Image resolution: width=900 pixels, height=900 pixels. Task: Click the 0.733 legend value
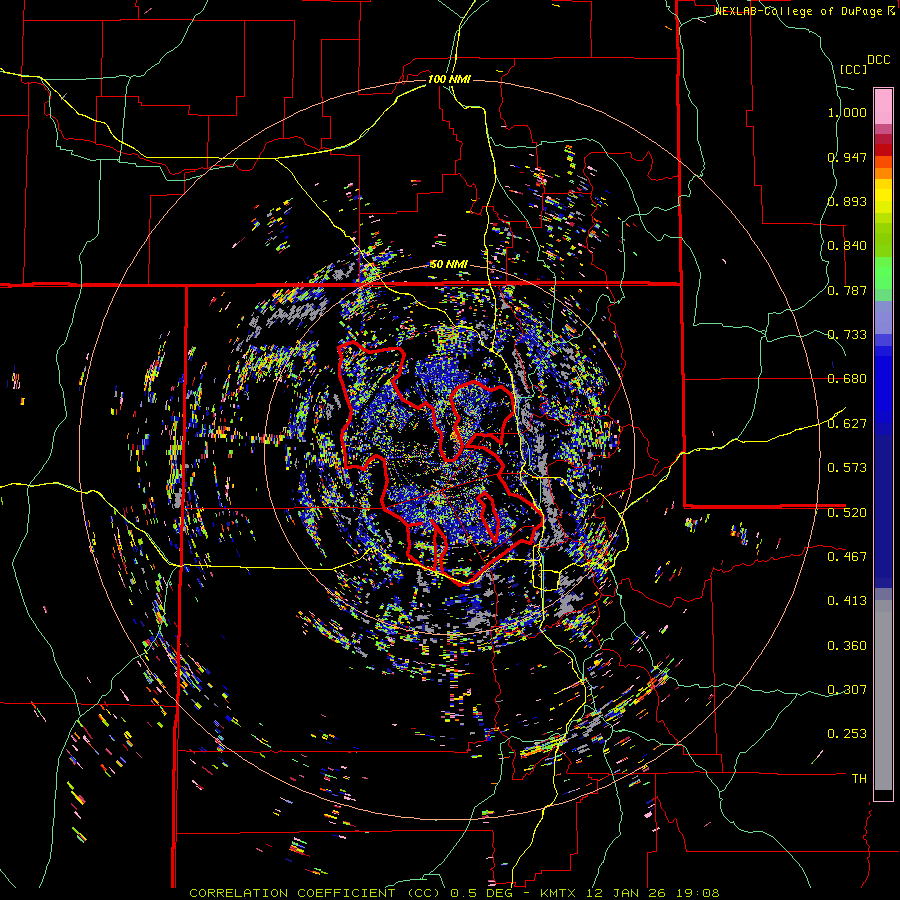coord(847,335)
